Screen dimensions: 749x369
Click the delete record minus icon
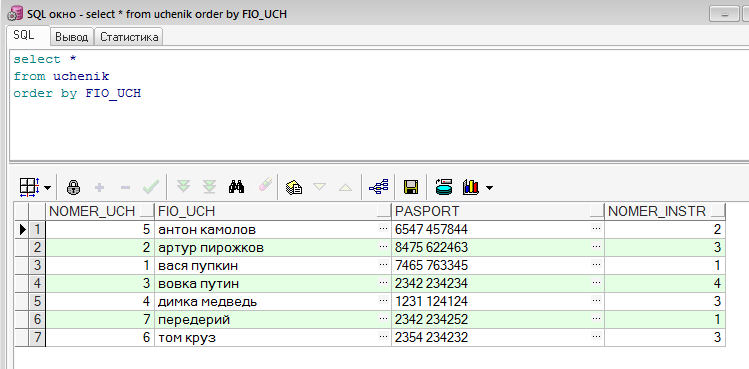point(125,187)
